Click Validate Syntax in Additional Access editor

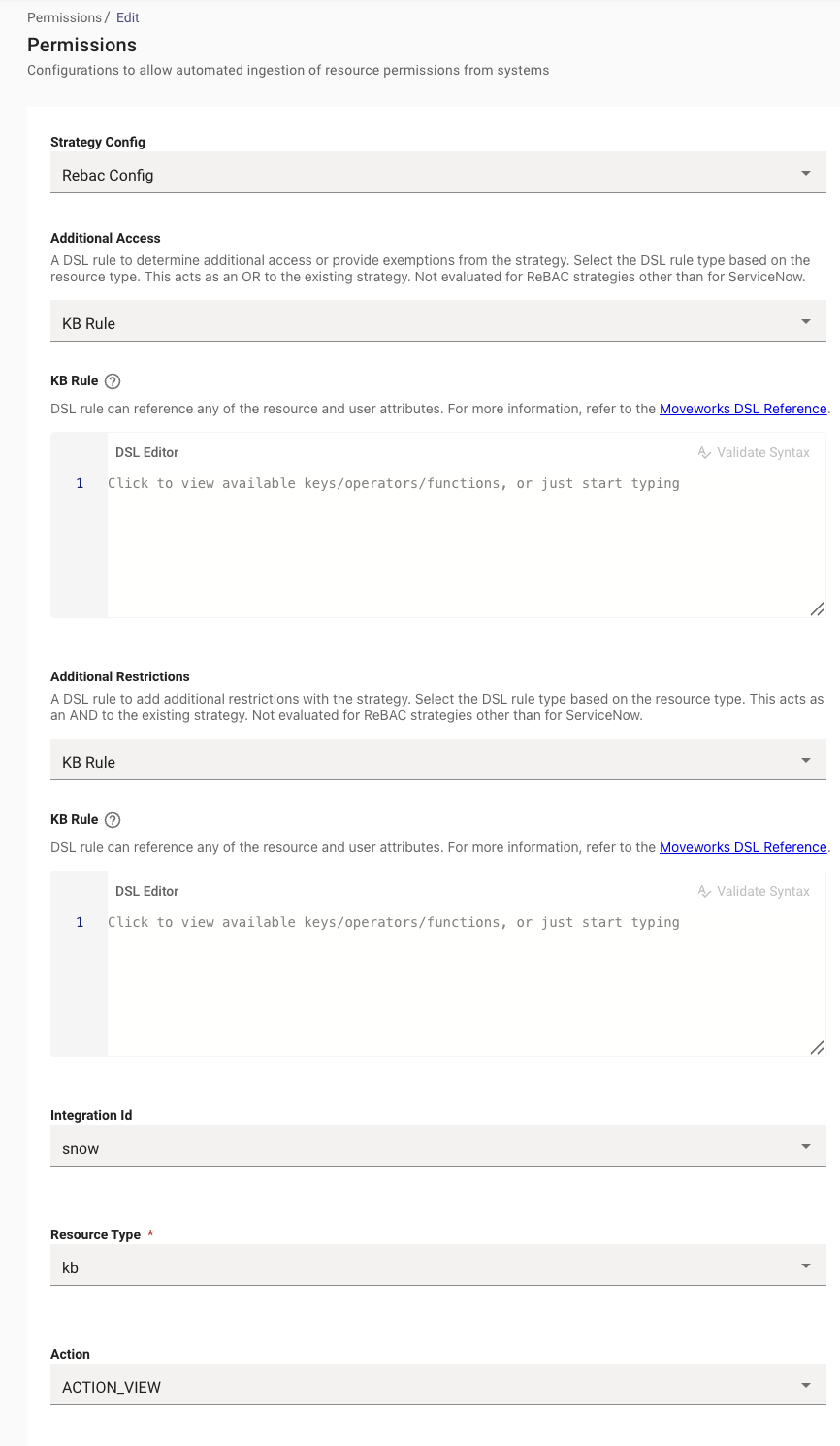pos(754,452)
